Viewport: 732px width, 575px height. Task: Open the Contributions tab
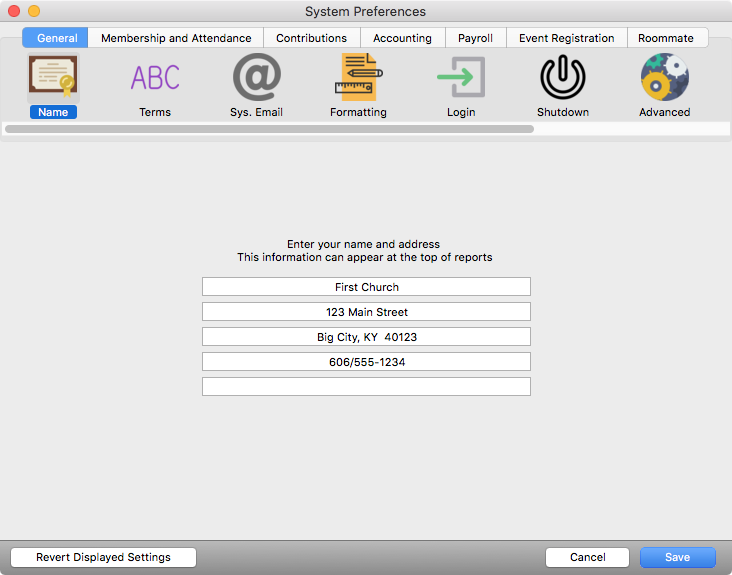point(311,38)
